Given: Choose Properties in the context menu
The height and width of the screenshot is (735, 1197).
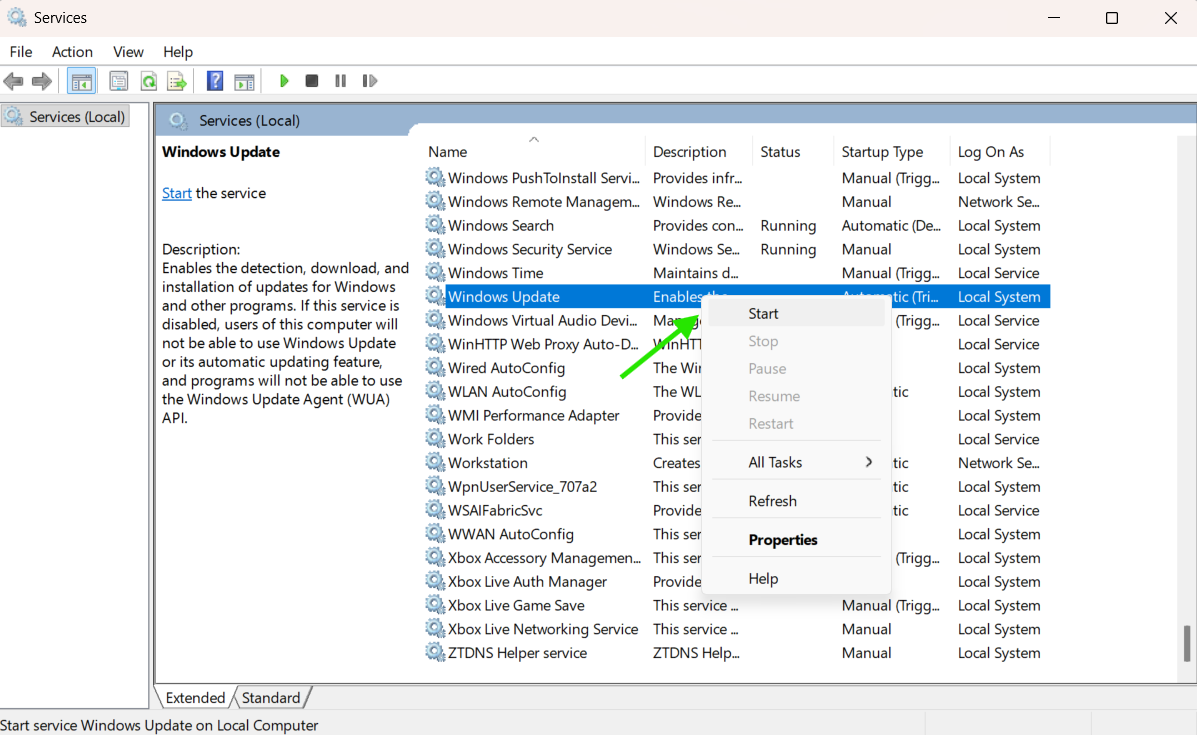Looking at the screenshot, I should (796, 540).
